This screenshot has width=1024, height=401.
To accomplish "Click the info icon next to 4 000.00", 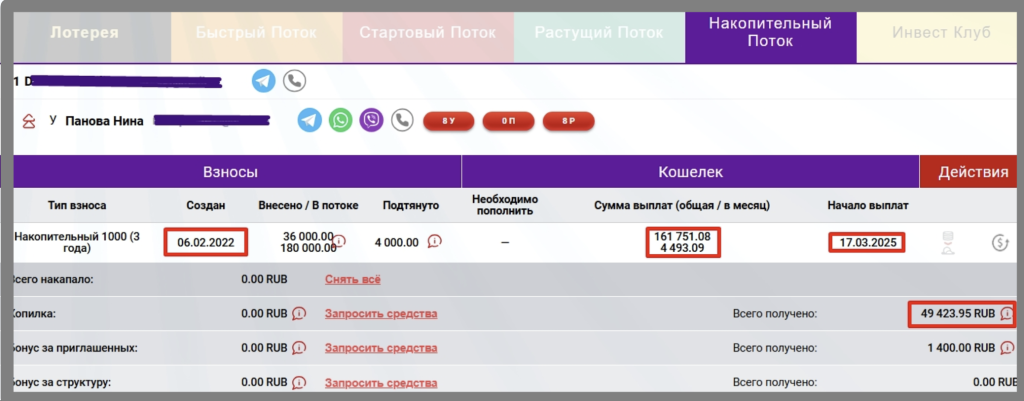I will tap(435, 241).
